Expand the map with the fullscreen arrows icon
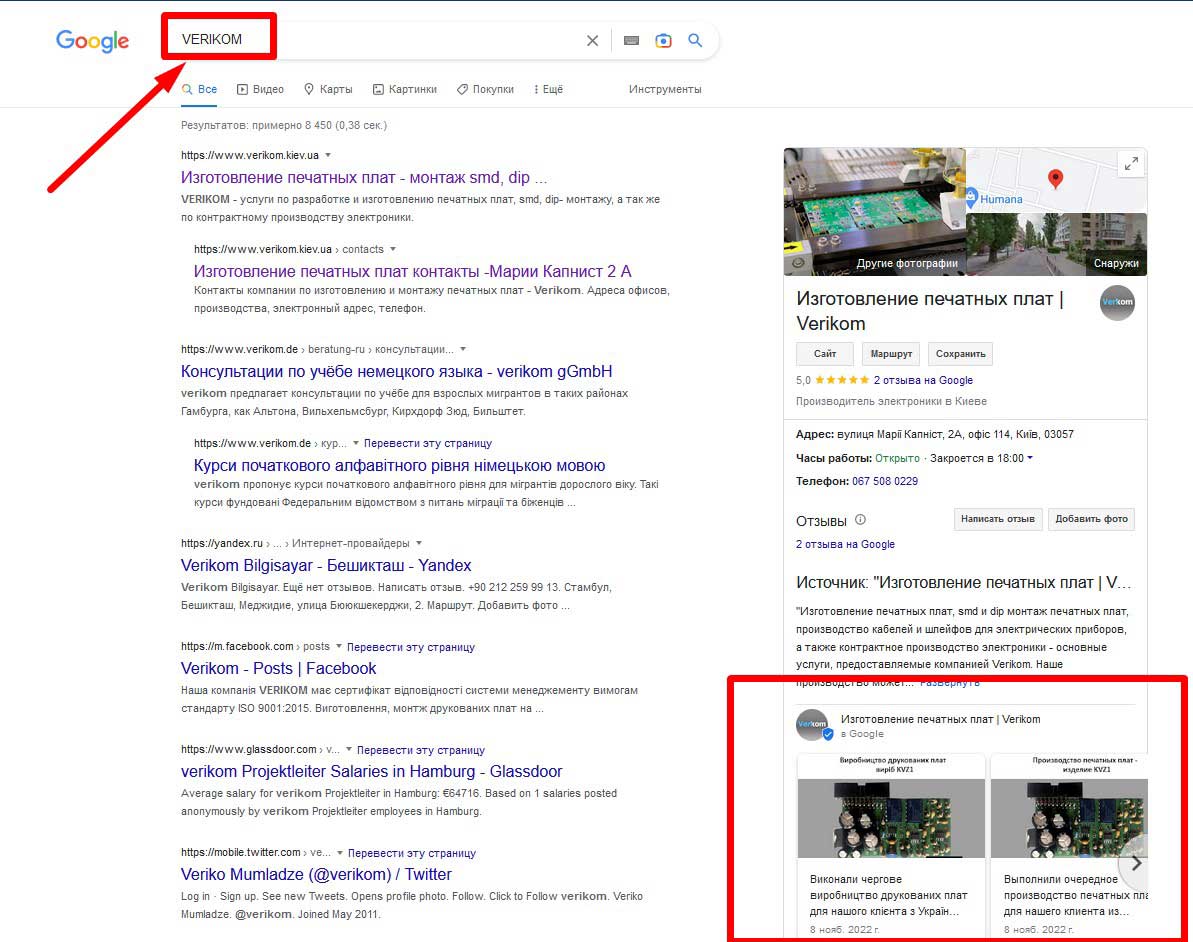The image size is (1193, 942). pos(1131,164)
